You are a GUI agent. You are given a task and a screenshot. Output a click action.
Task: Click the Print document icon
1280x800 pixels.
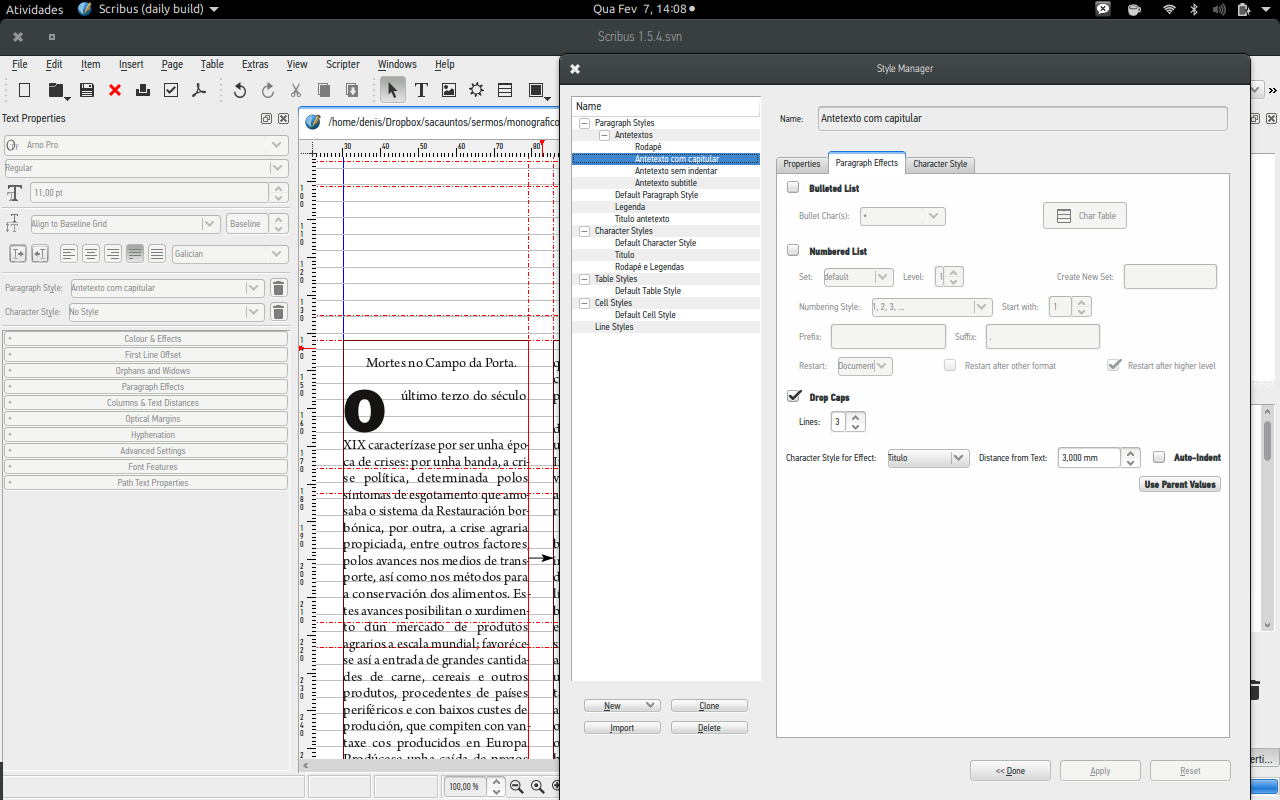tap(143, 90)
